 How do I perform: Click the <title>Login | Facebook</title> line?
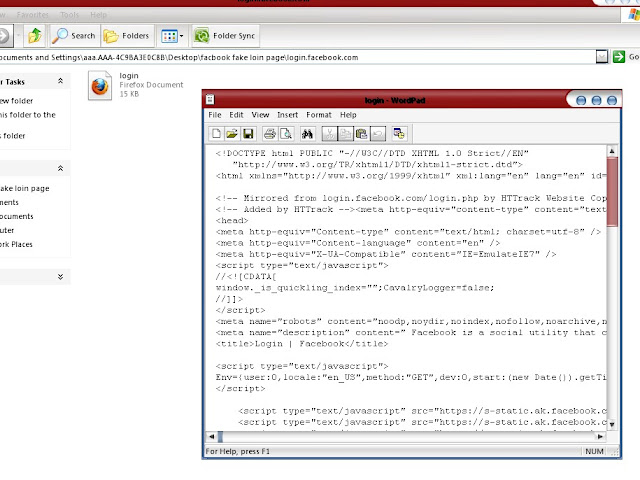pyautogui.click(x=302, y=344)
